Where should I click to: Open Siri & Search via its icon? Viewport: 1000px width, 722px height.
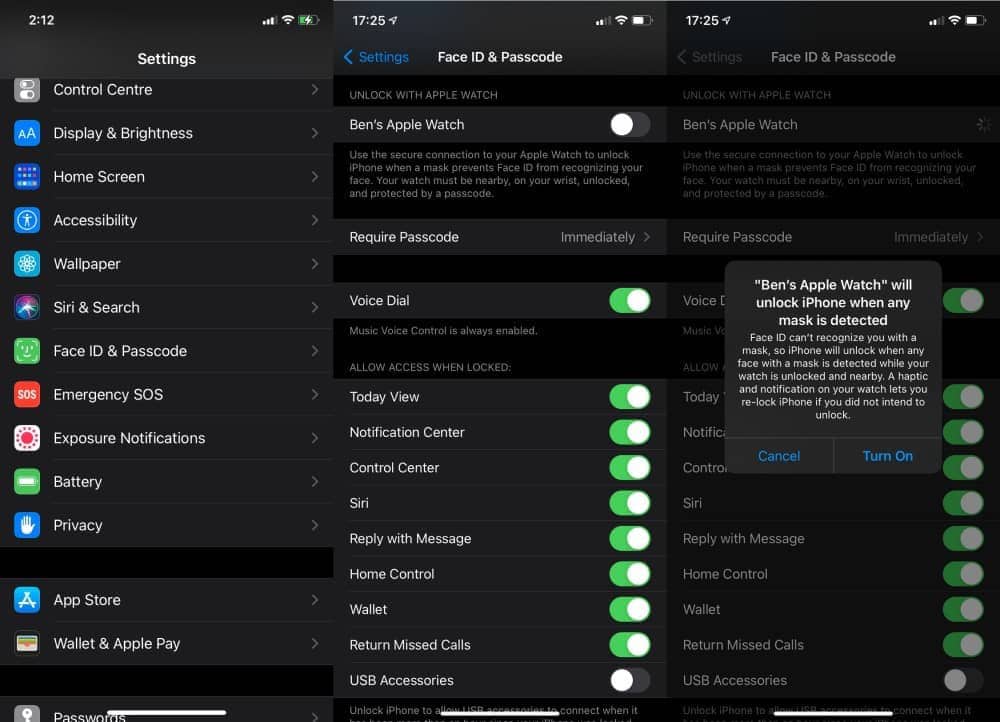point(27,307)
